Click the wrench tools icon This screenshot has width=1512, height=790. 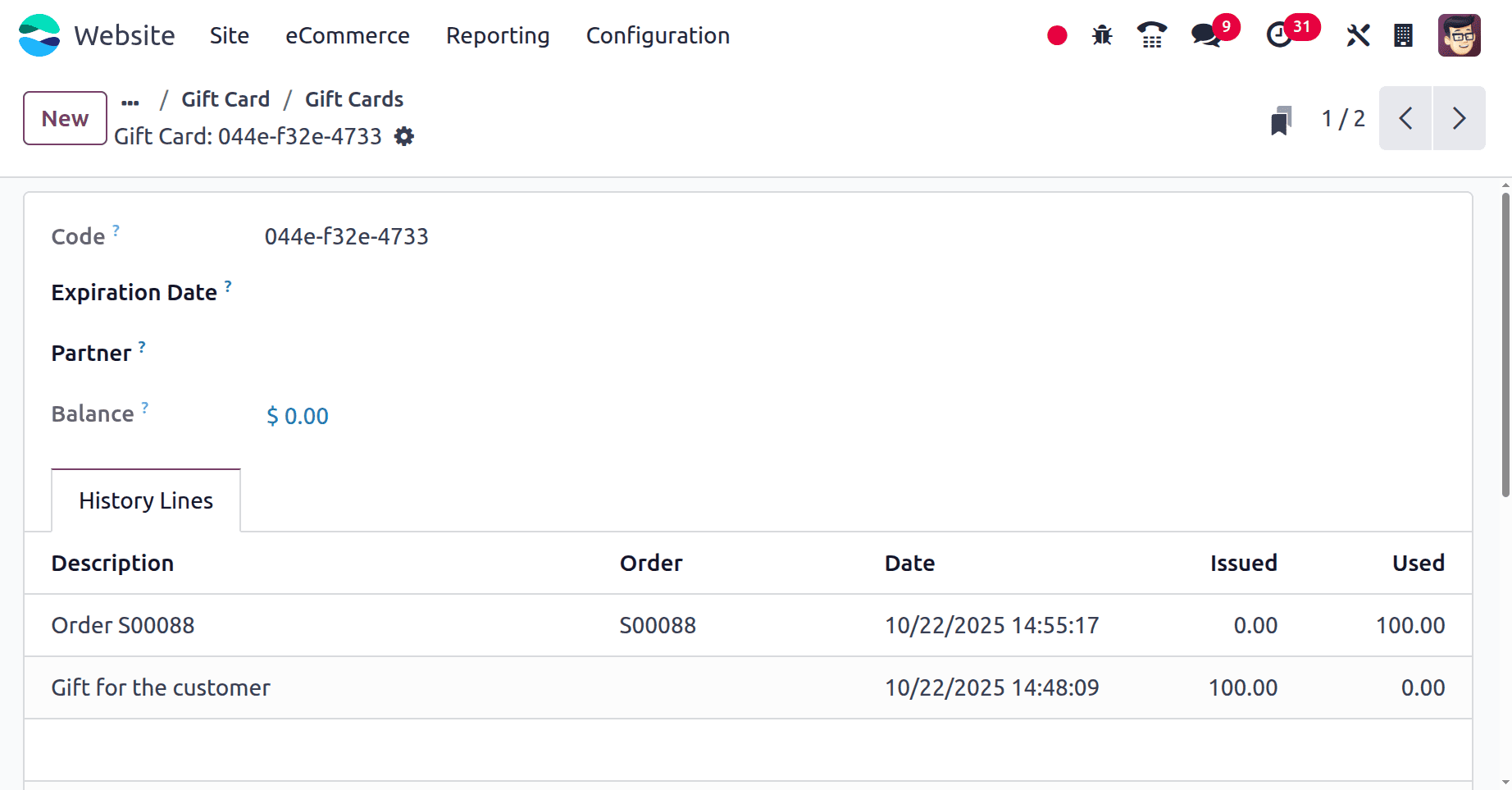[1358, 35]
